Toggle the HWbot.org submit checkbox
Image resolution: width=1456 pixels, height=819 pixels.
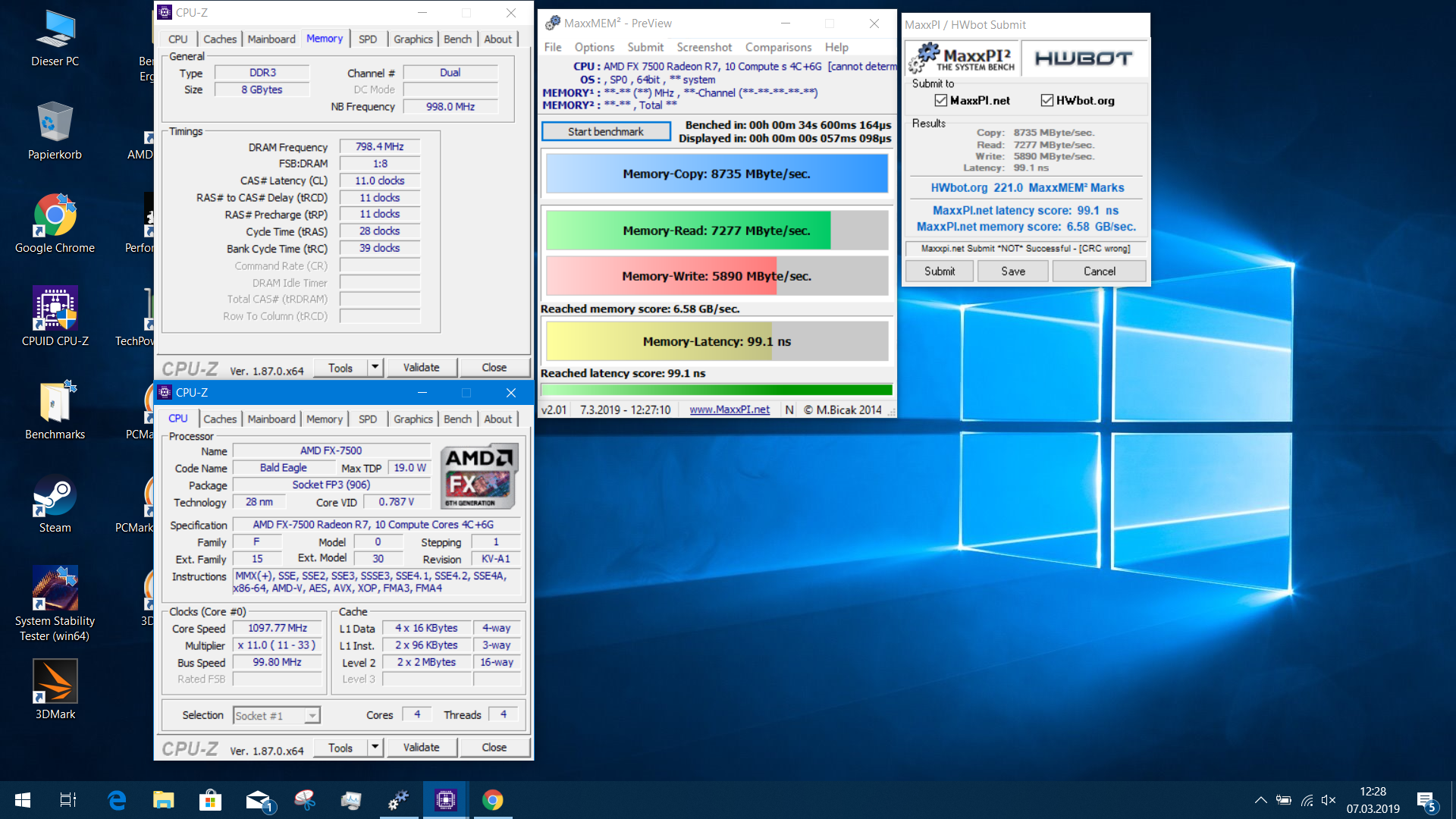pos(1047,101)
